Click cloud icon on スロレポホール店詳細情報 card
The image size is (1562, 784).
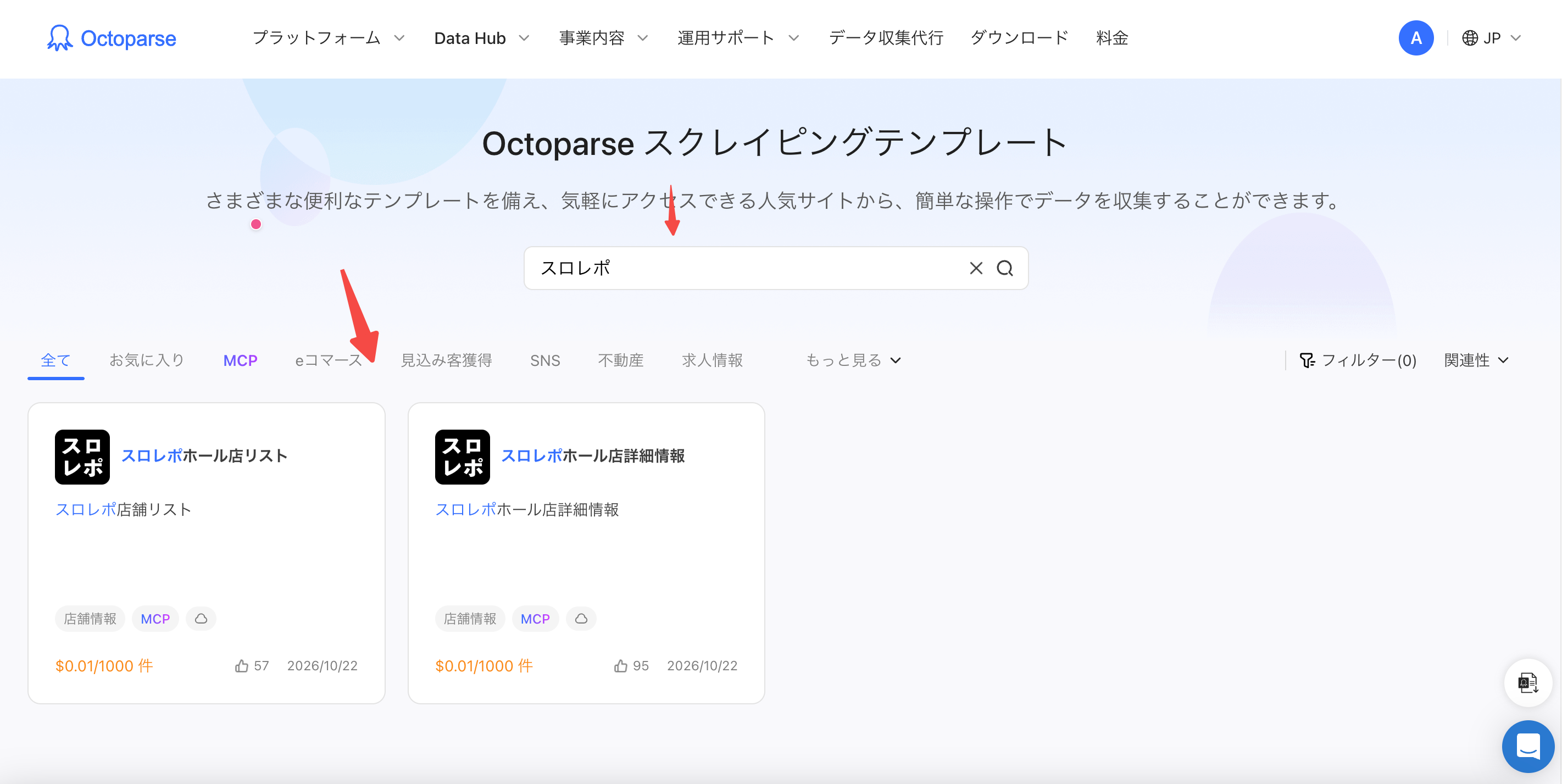[x=581, y=619]
